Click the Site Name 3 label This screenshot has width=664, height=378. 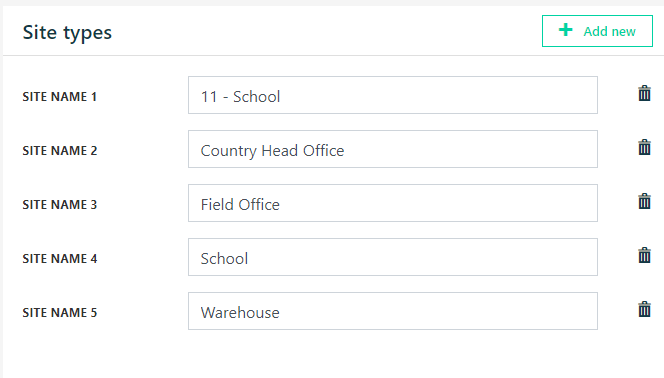coord(60,205)
